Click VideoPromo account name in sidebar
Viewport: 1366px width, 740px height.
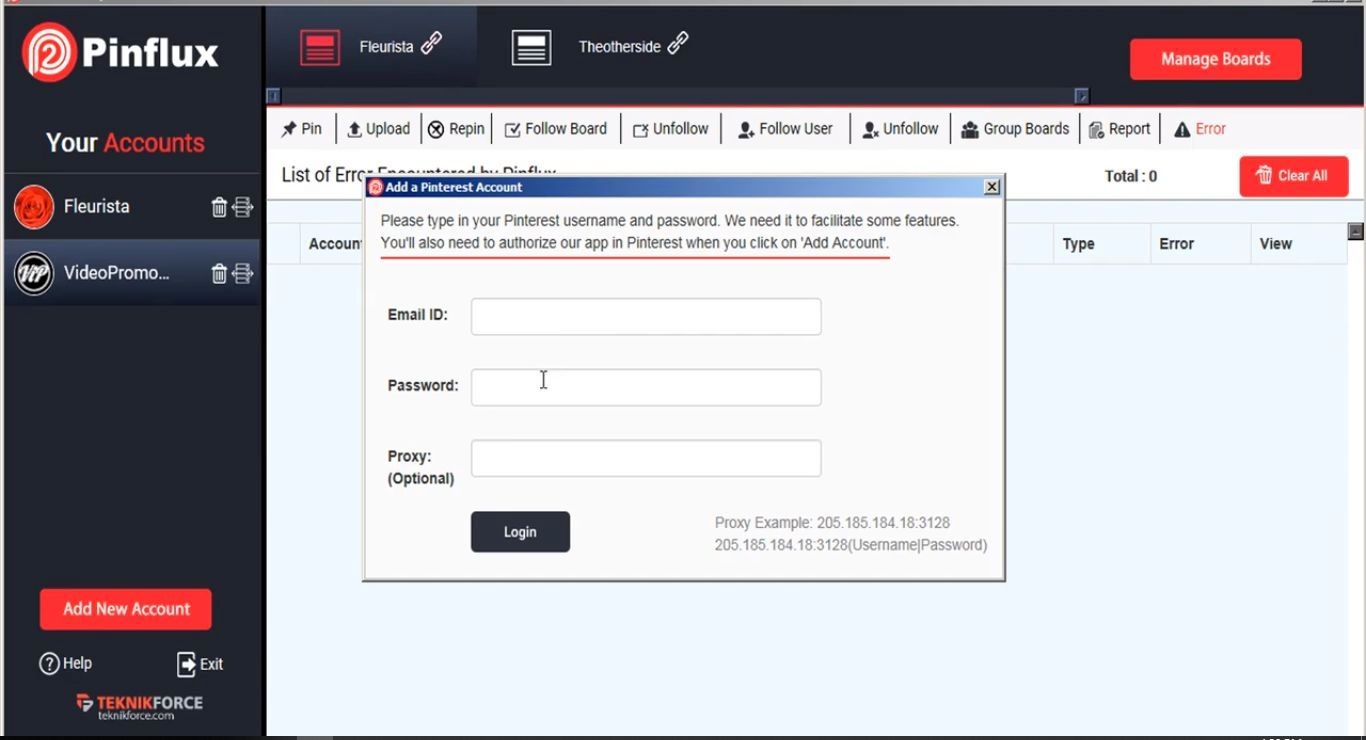(117, 273)
